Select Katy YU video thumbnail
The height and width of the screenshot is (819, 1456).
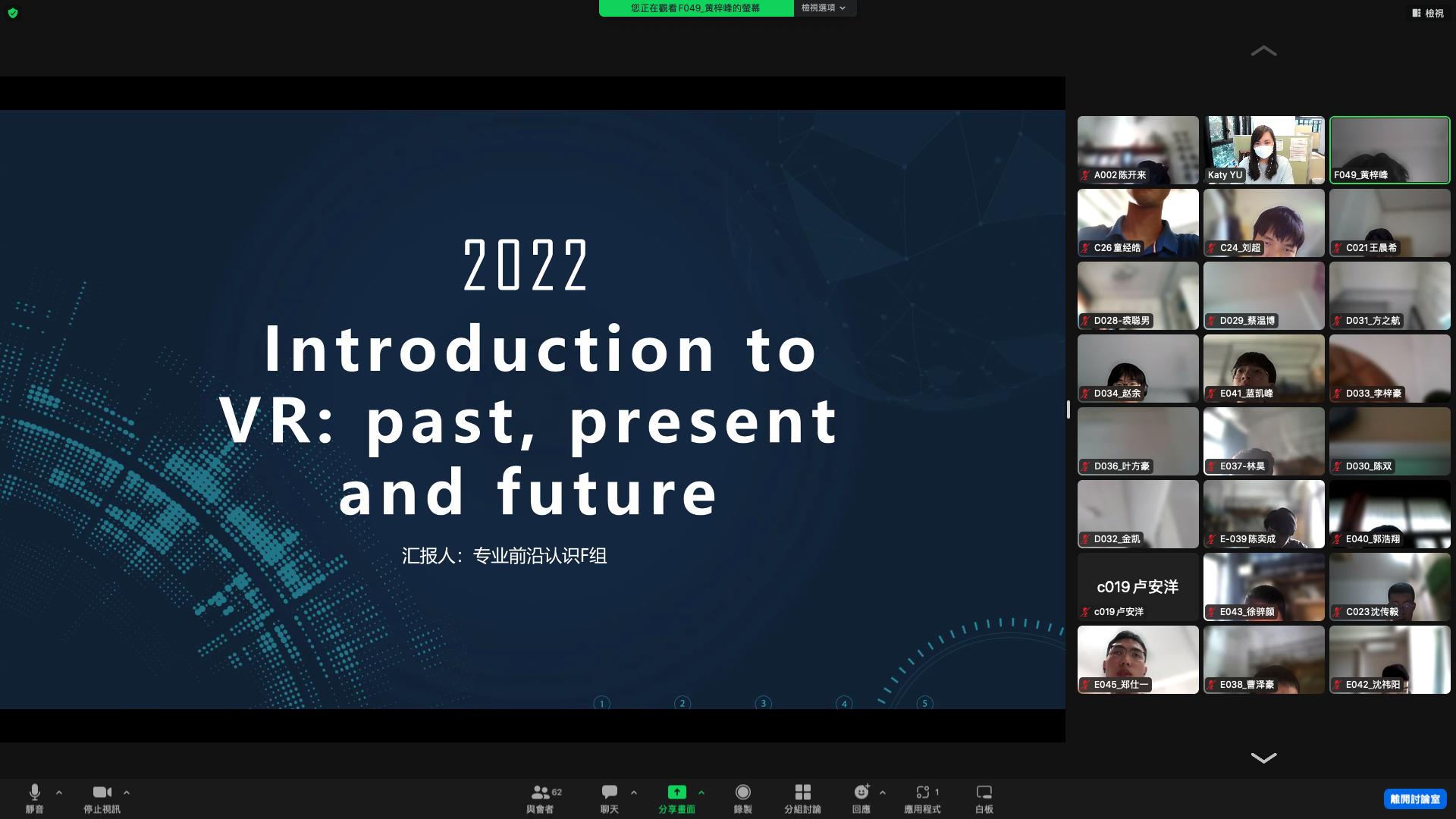click(1263, 149)
